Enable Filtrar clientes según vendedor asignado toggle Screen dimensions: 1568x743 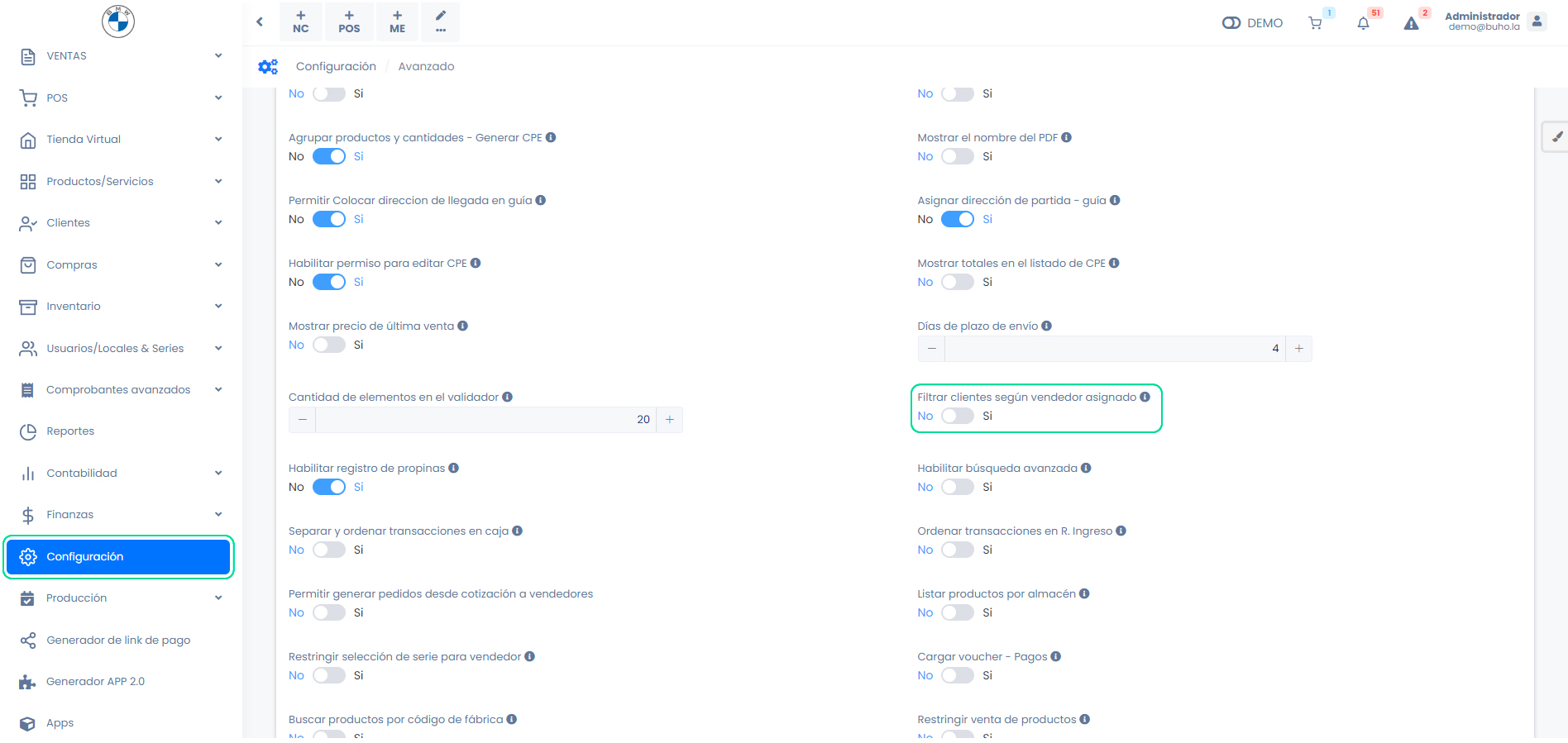click(957, 416)
